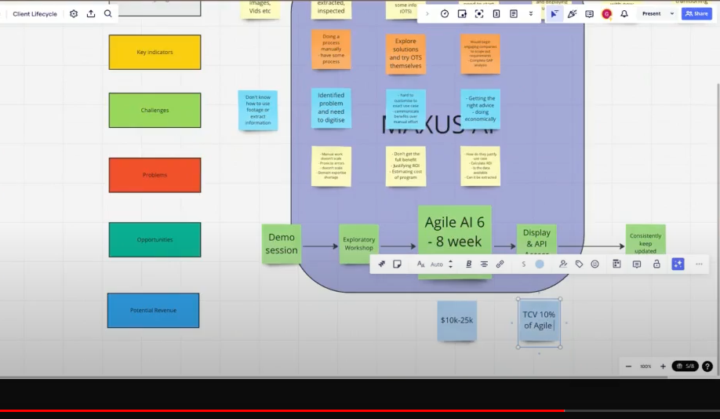Viewport: 720px width, 419px height.
Task: Click the reactions party popper icon
Action: tap(572, 14)
